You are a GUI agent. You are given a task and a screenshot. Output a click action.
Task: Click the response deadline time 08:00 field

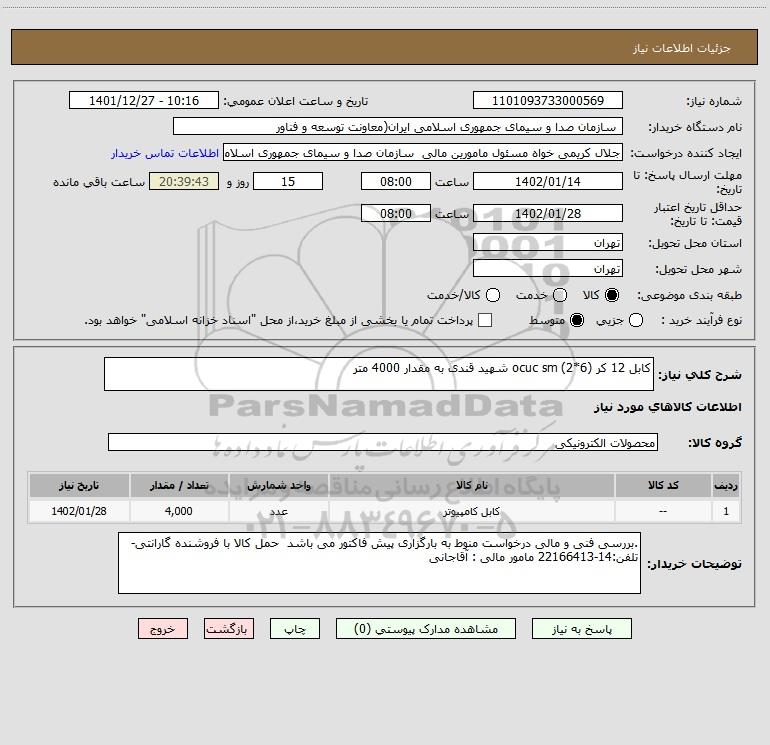tap(396, 181)
